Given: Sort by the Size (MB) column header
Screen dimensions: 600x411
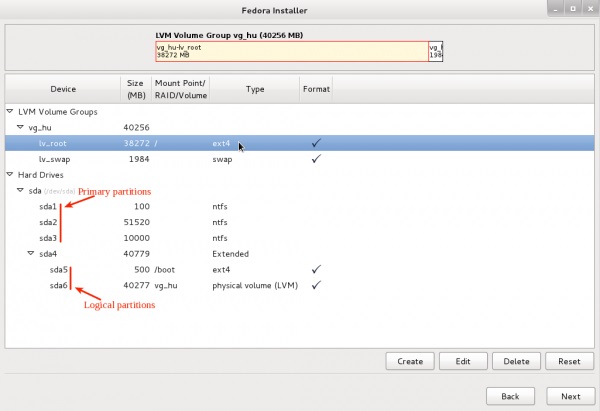Looking at the screenshot, I should pyautogui.click(x=136, y=89).
